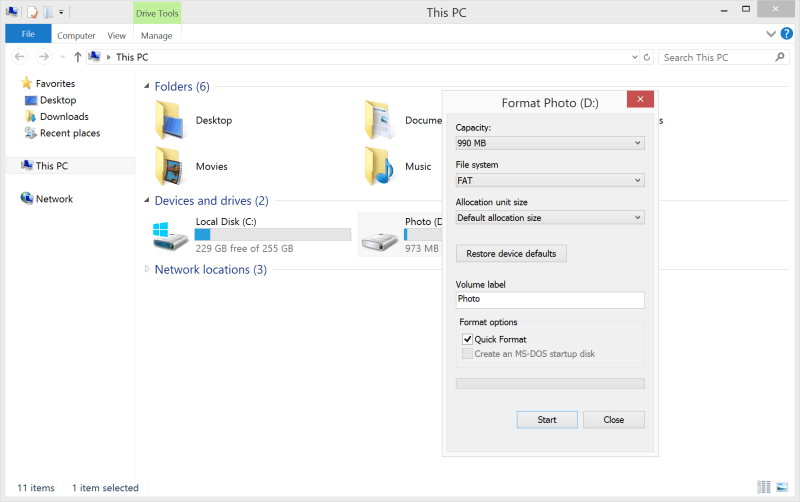Click the Up one level arrow

point(78,57)
